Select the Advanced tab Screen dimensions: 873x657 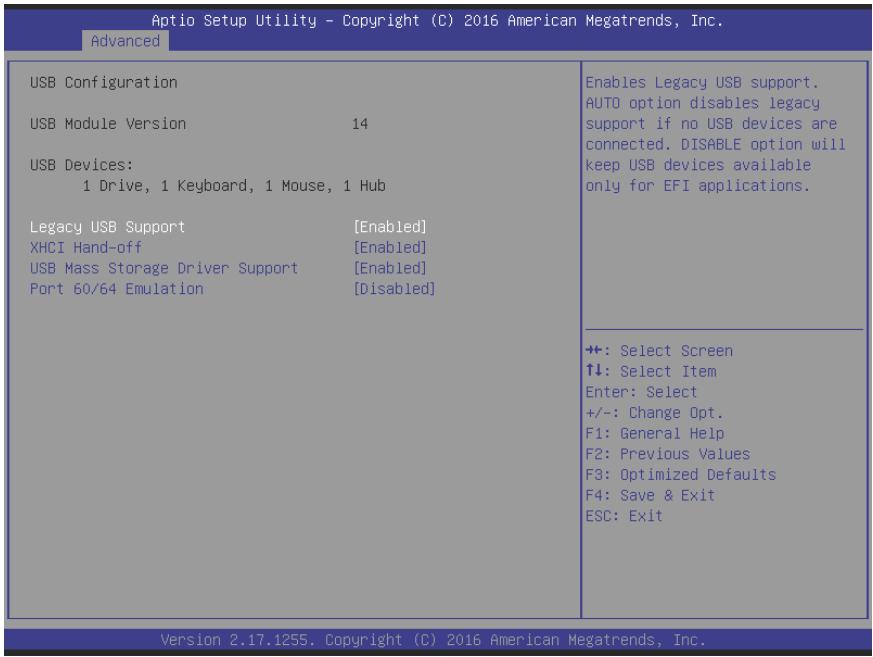click(125, 41)
